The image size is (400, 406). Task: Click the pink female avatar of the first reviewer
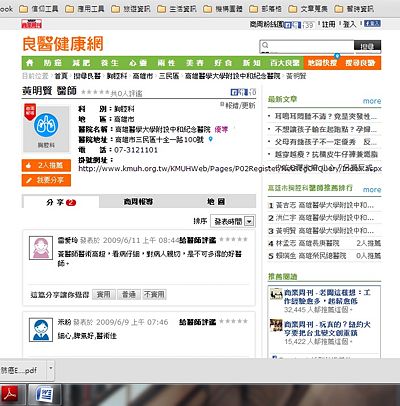tap(41, 248)
